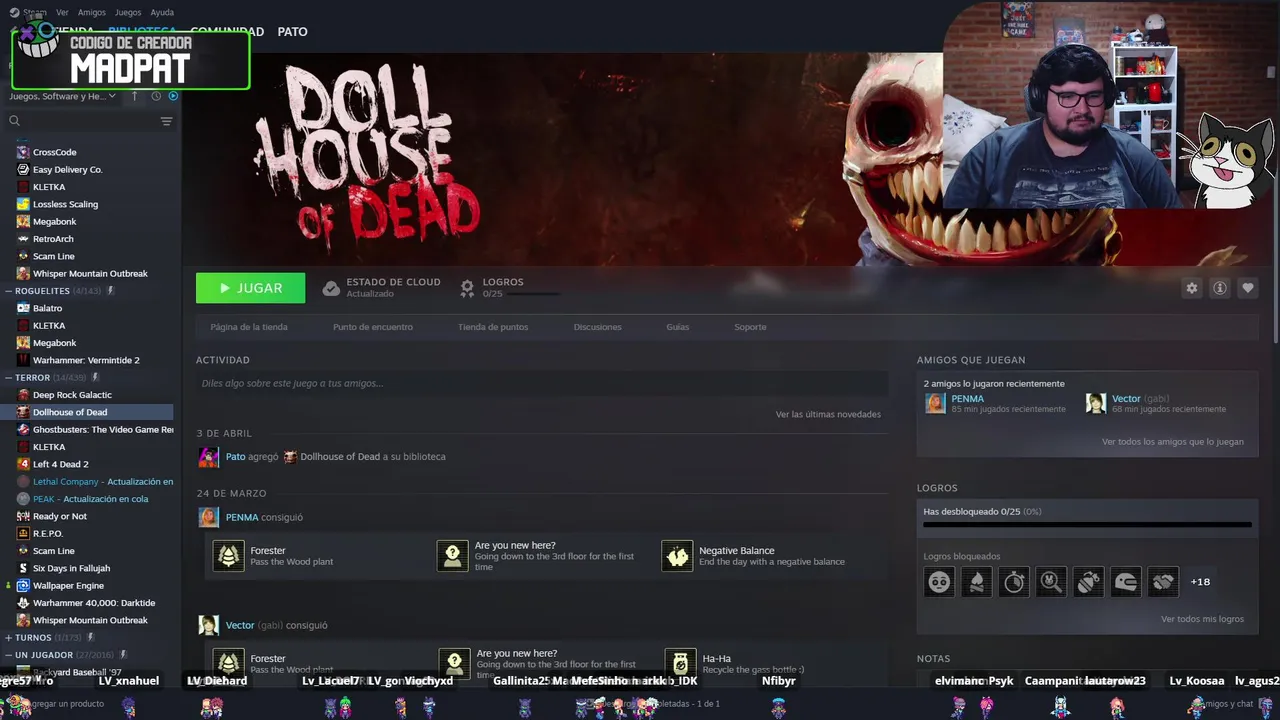Open 'Punto de encuentro' tab

tap(373, 327)
